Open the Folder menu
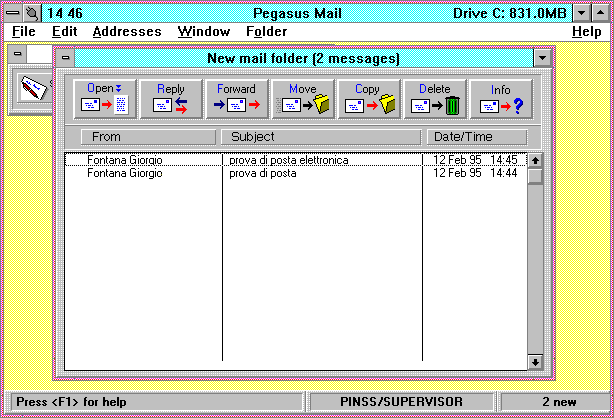 pyautogui.click(x=266, y=32)
